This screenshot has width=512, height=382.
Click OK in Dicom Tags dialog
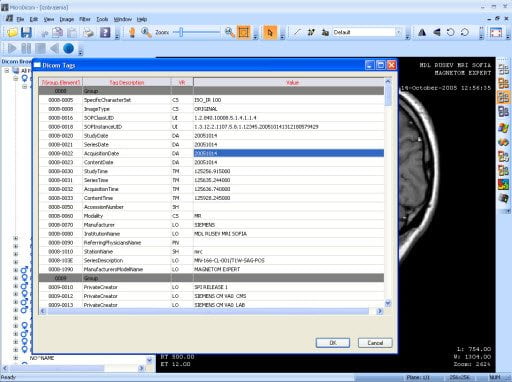coord(333,343)
